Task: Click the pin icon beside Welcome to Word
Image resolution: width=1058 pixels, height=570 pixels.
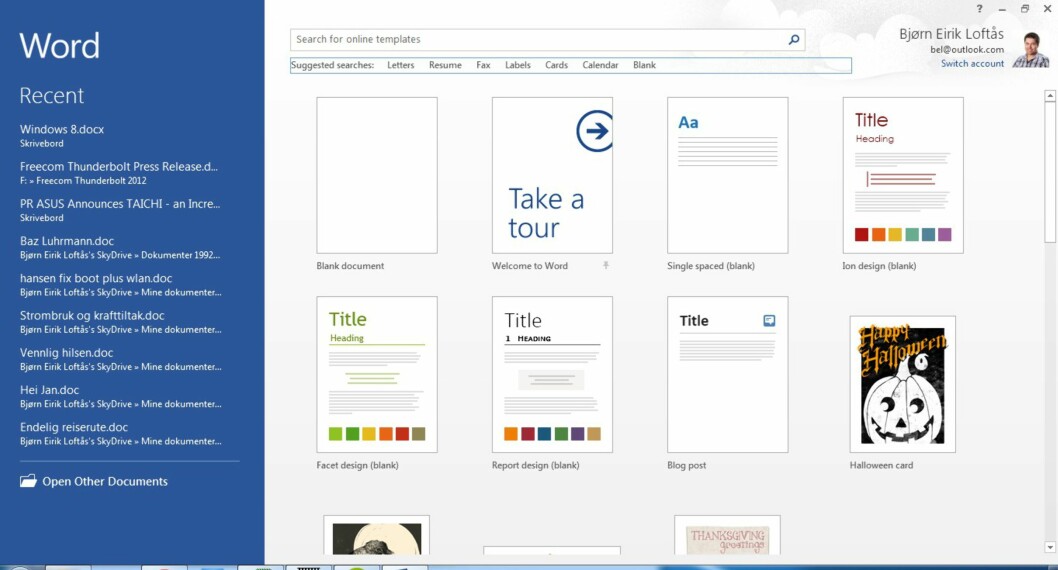Action: click(606, 266)
